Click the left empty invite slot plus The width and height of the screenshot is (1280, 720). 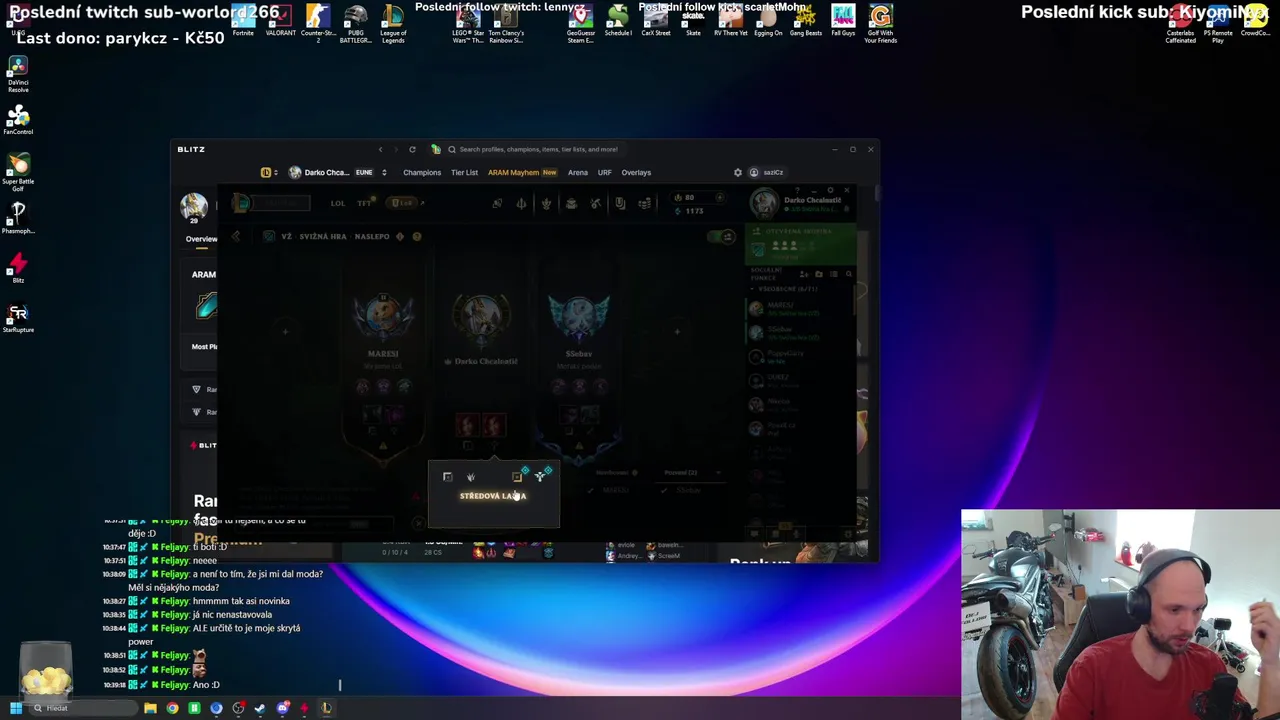click(285, 331)
